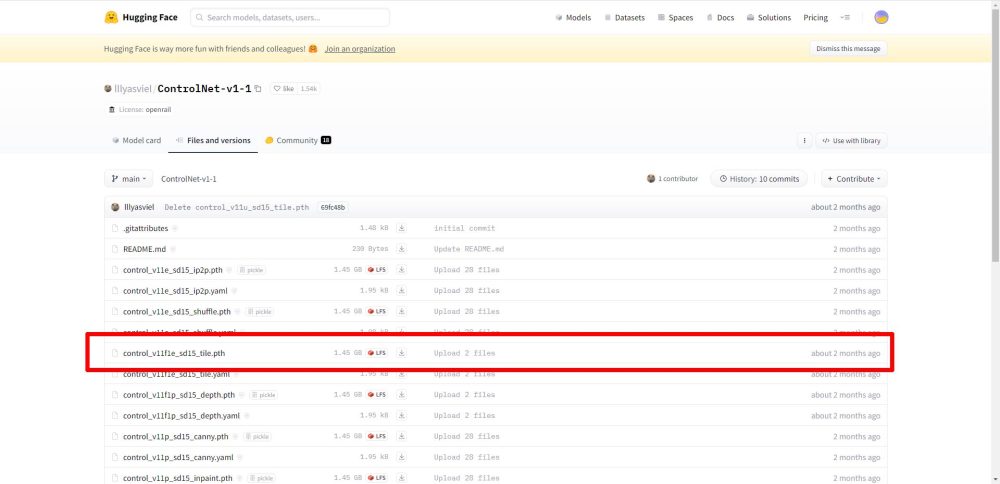Expand the main branch dropdown
Screen dimensions: 1000x484
click(x=129, y=179)
